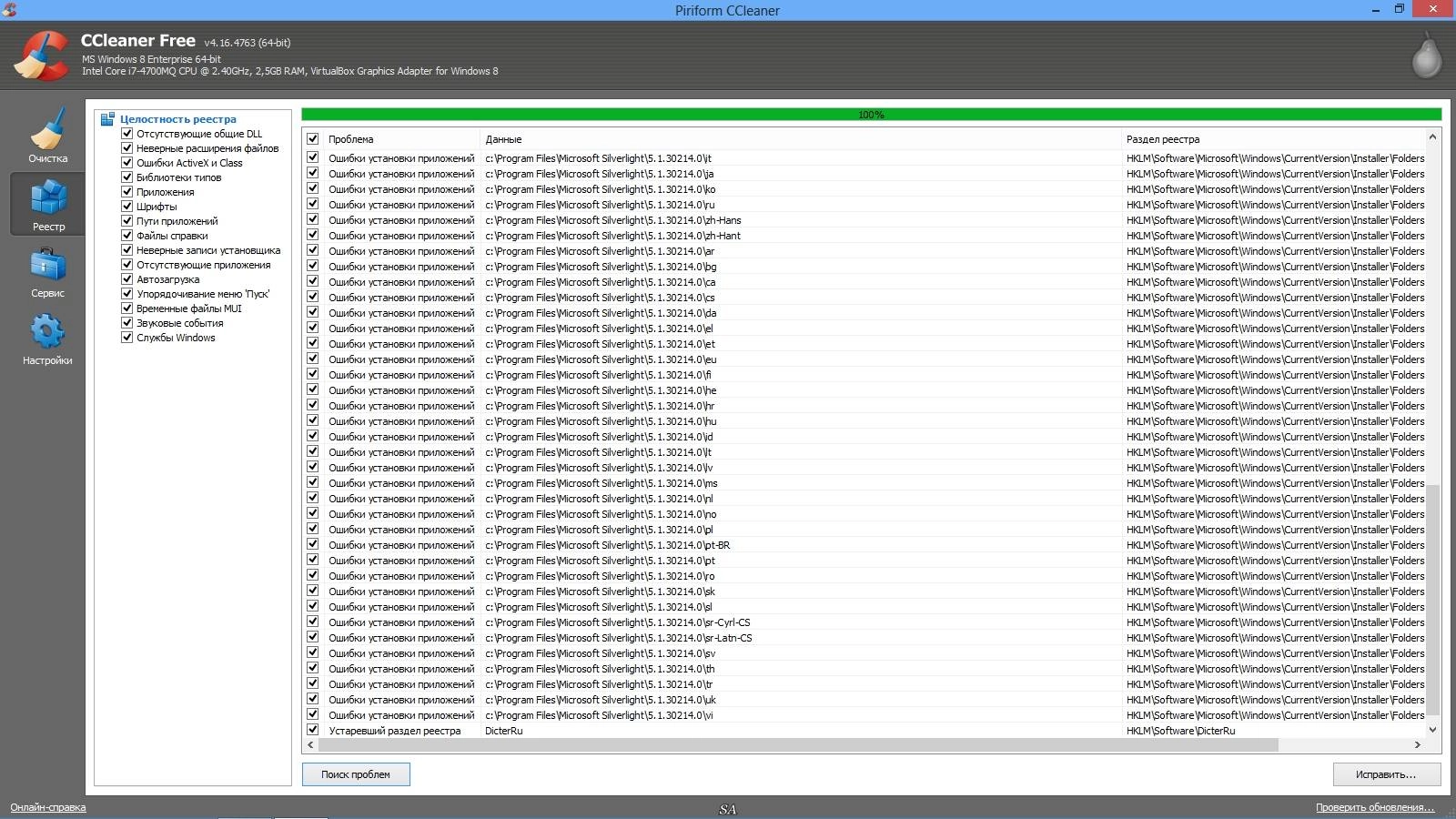Image resolution: width=1456 pixels, height=819 pixels.
Task: Click the vertical scrollbar thumb
Action: (x=1433, y=601)
